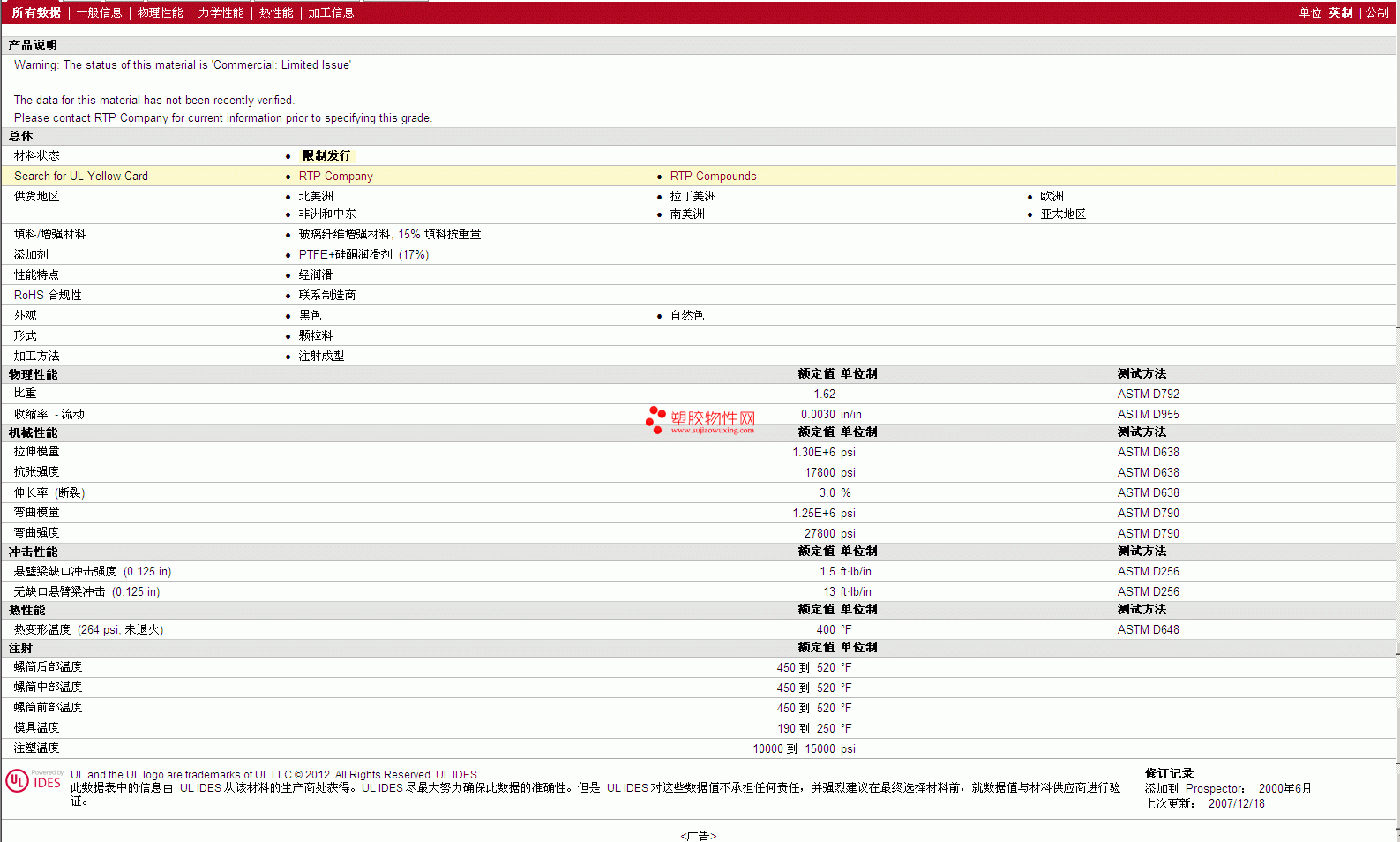Go to the 力学性能 tab
The width and height of the screenshot is (1400, 842).
(x=221, y=12)
